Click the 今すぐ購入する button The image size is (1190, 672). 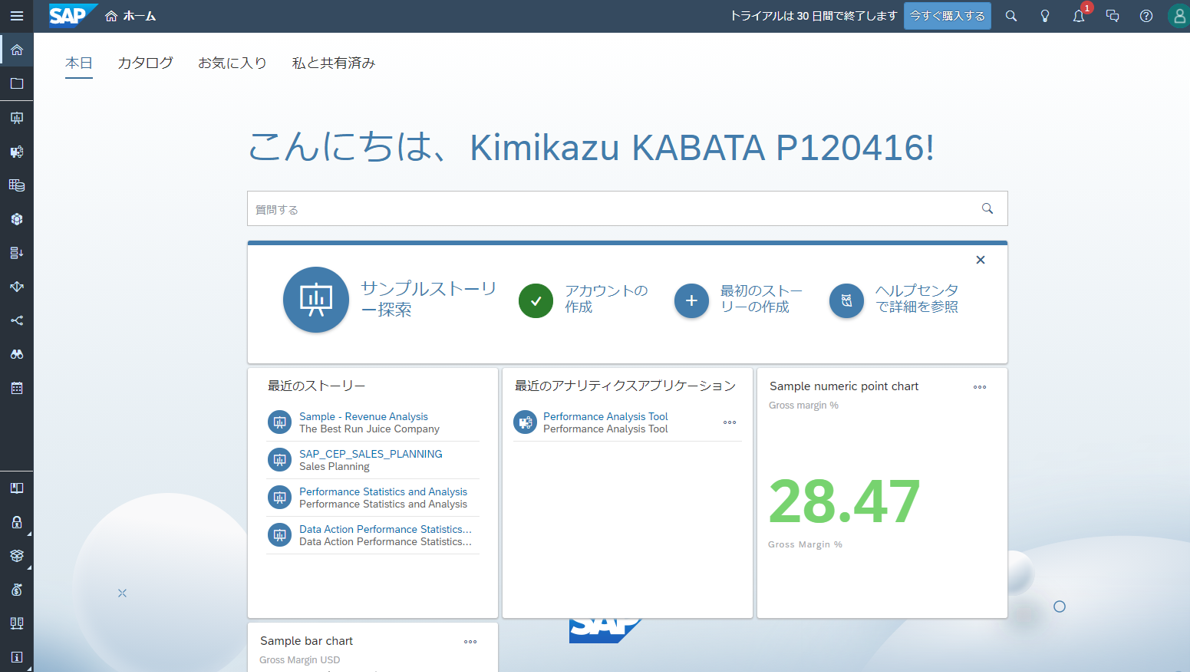[x=947, y=16]
